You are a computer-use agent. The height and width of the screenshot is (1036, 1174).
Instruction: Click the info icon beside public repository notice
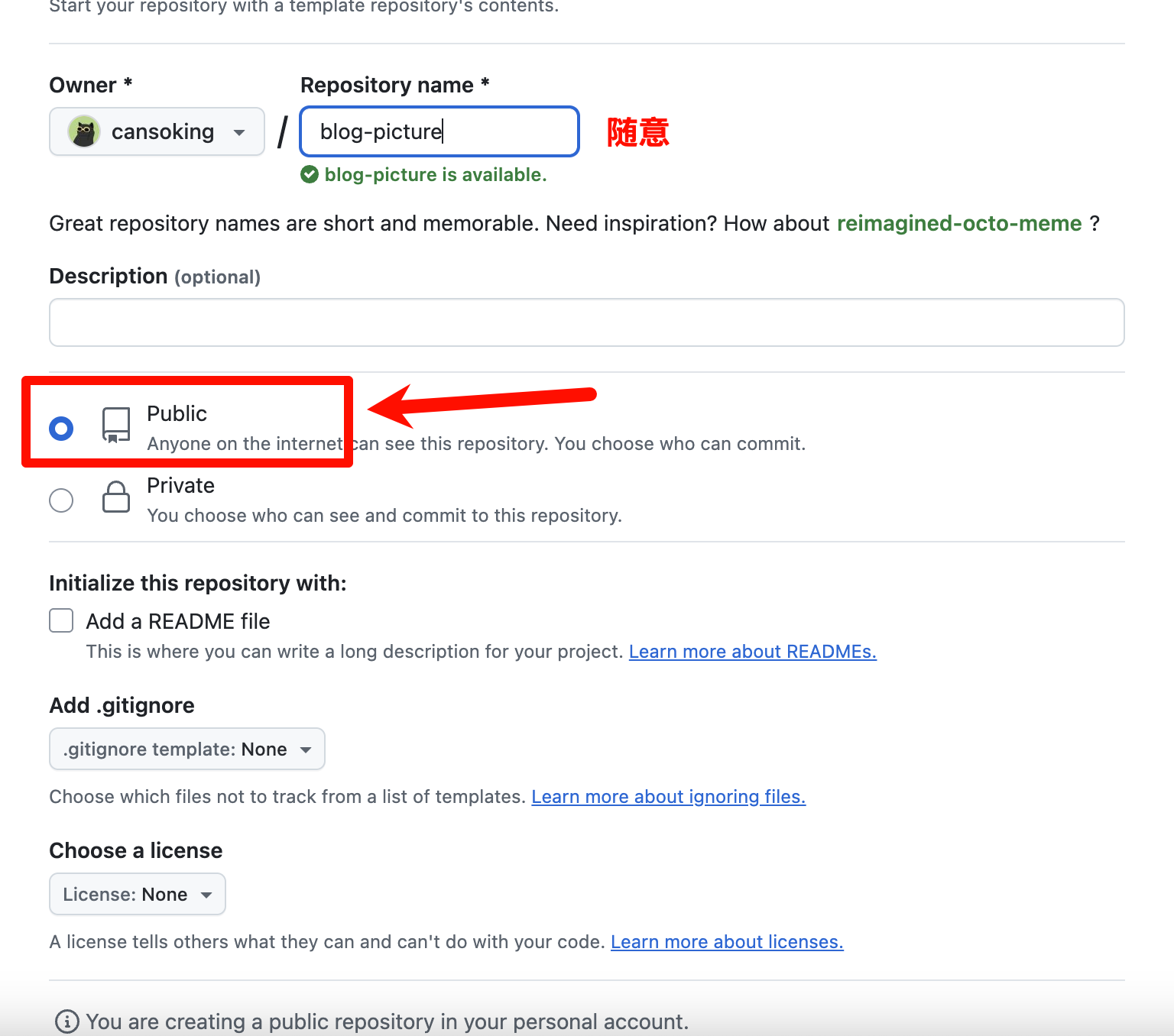point(67,1021)
